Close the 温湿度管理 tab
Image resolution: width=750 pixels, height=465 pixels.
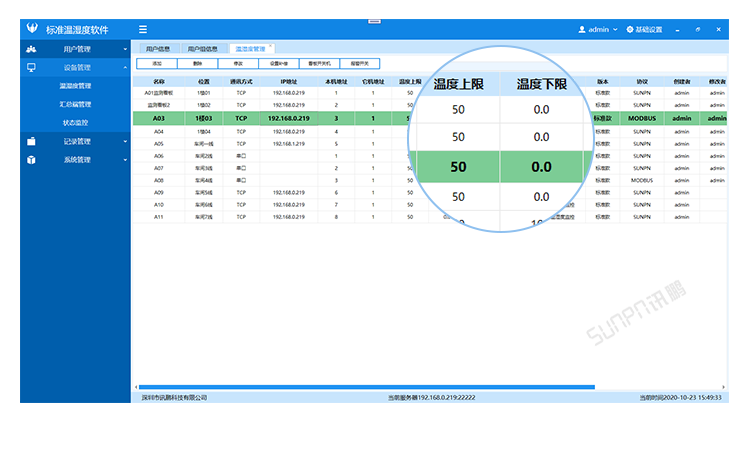pos(270,46)
